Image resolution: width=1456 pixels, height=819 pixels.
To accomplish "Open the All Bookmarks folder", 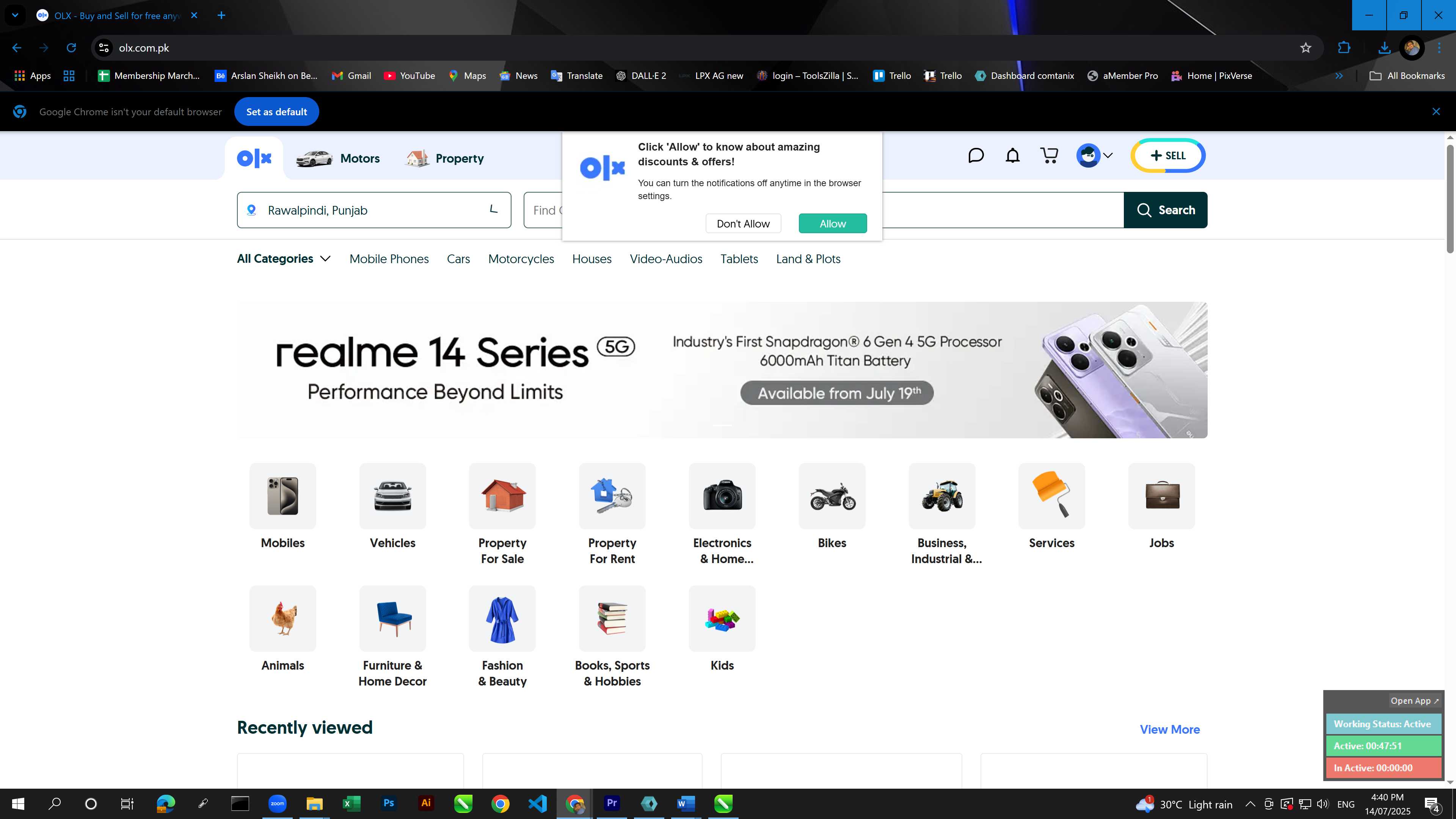I will pos(1407,76).
